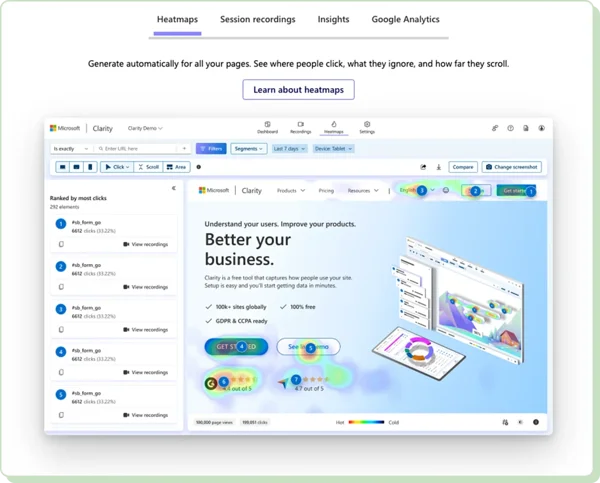The width and height of the screenshot is (600, 483).
Task: Copy selector in rank 5 card
Action: tap(61, 415)
